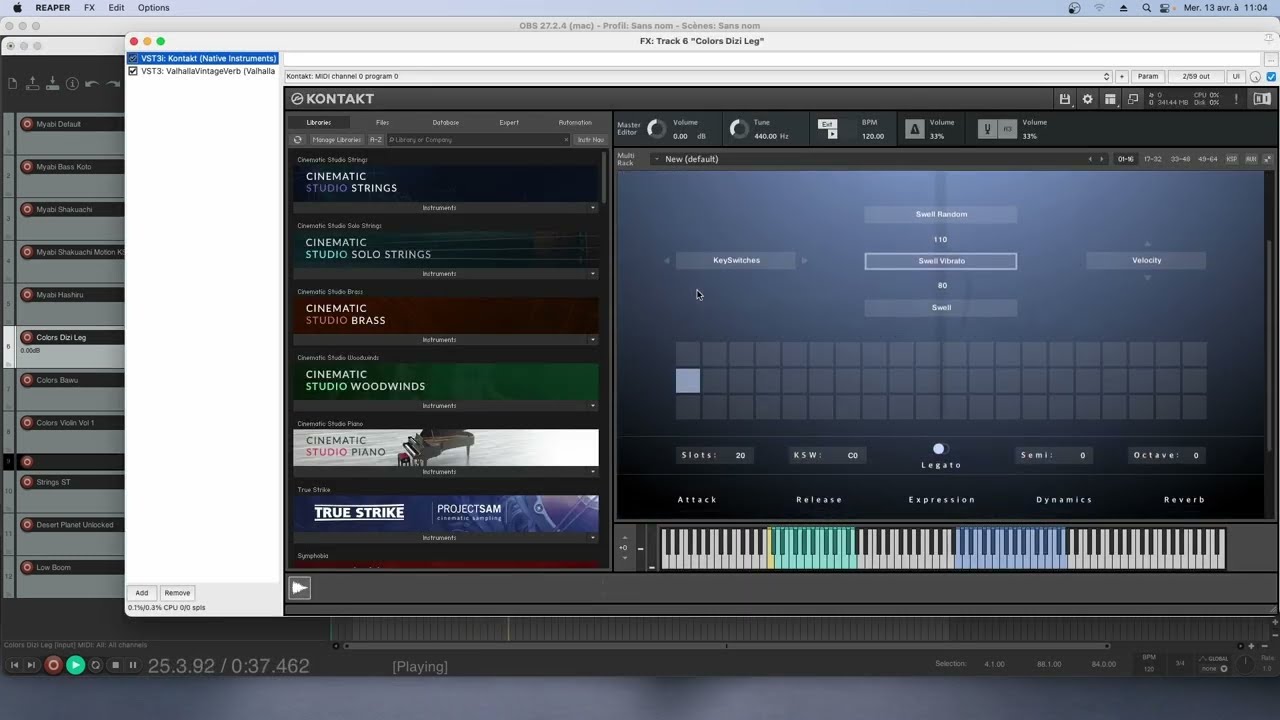
Task: Open the Spotlight search in menu bar
Action: click(1146, 8)
